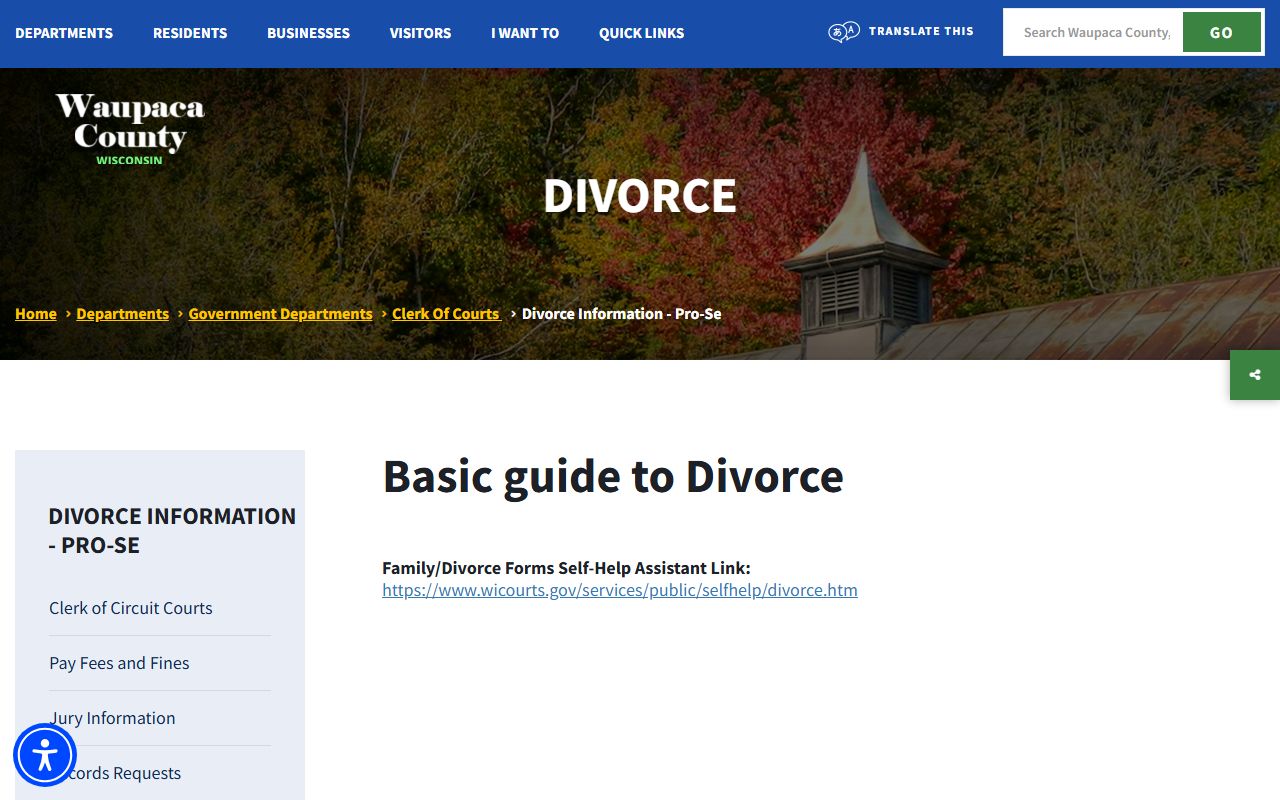The image size is (1280, 800).
Task: Open the Businesses menu
Action: pyautogui.click(x=308, y=33)
